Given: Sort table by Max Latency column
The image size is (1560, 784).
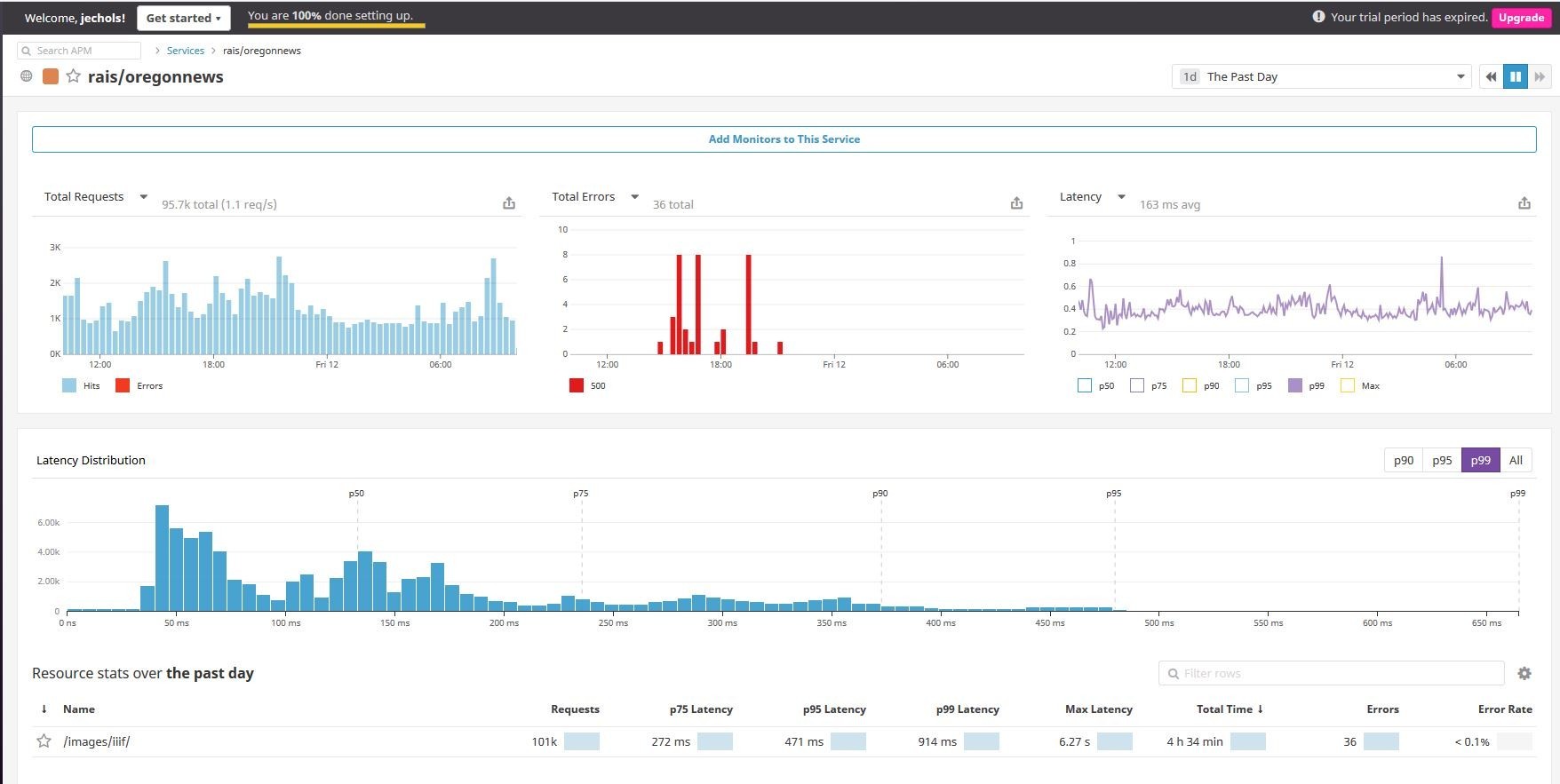Looking at the screenshot, I should click(x=1099, y=709).
